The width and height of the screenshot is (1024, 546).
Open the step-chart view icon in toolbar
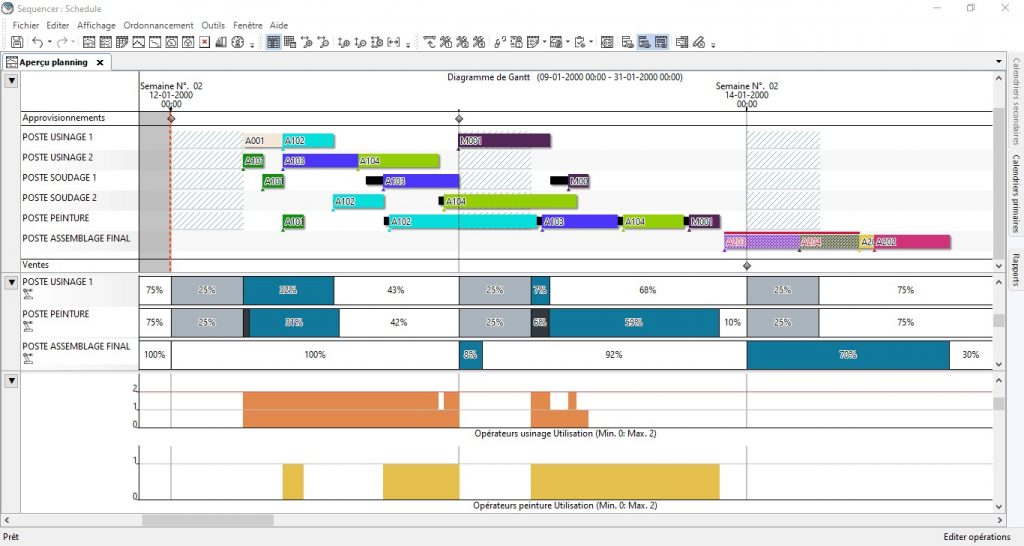pyautogui.click(x=155, y=42)
